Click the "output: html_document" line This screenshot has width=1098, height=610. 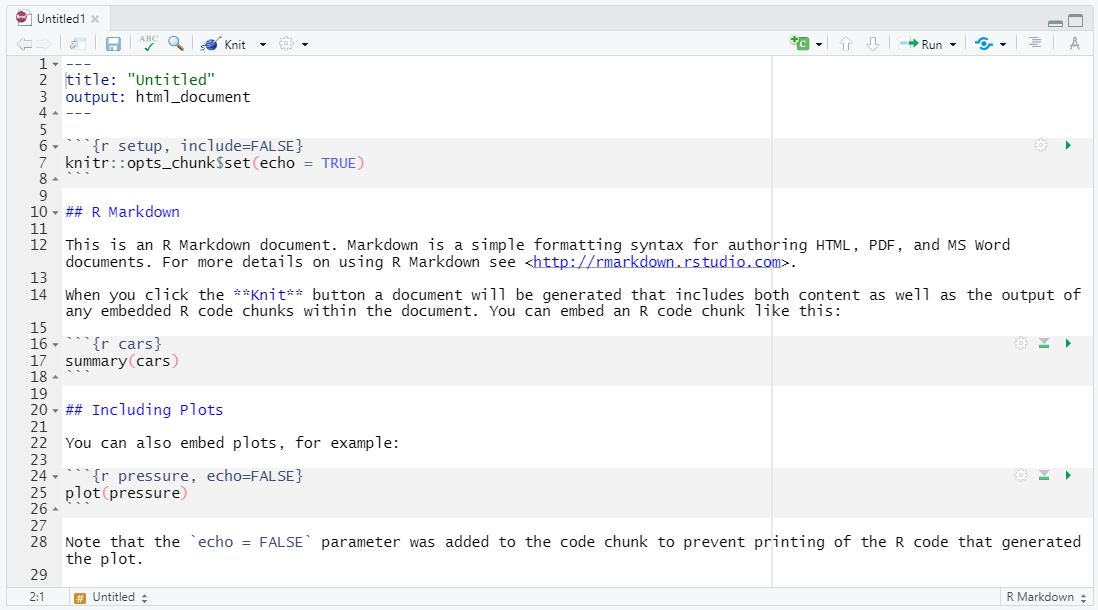click(x=158, y=97)
